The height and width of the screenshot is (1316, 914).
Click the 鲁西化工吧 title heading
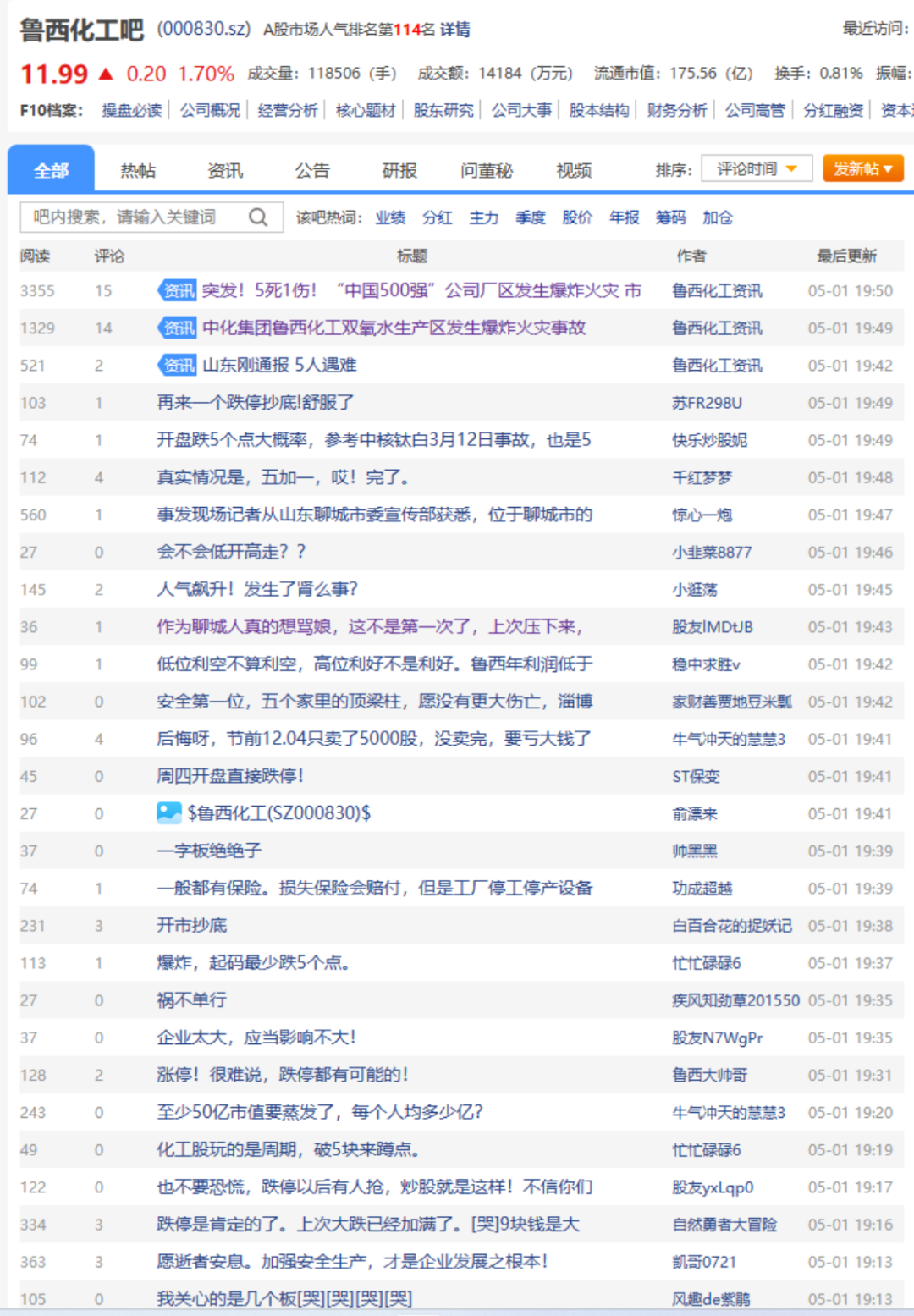[x=82, y=30]
